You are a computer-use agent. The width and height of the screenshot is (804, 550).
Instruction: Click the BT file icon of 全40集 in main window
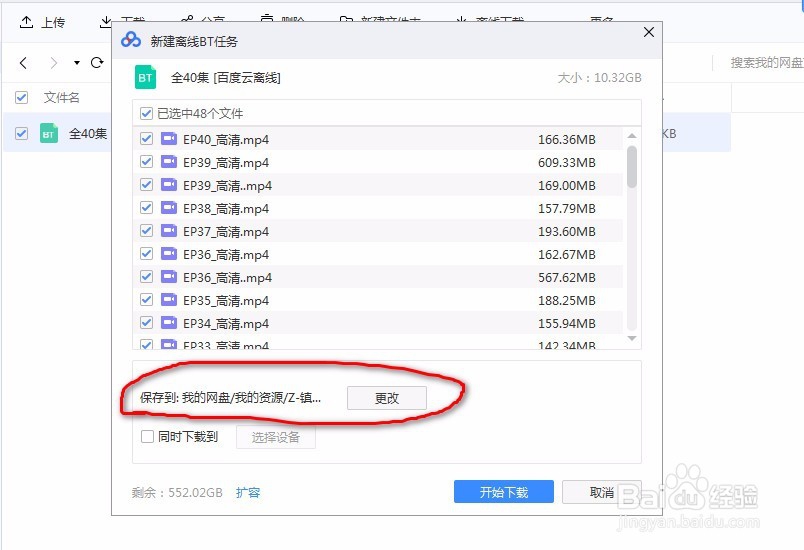click(49, 133)
